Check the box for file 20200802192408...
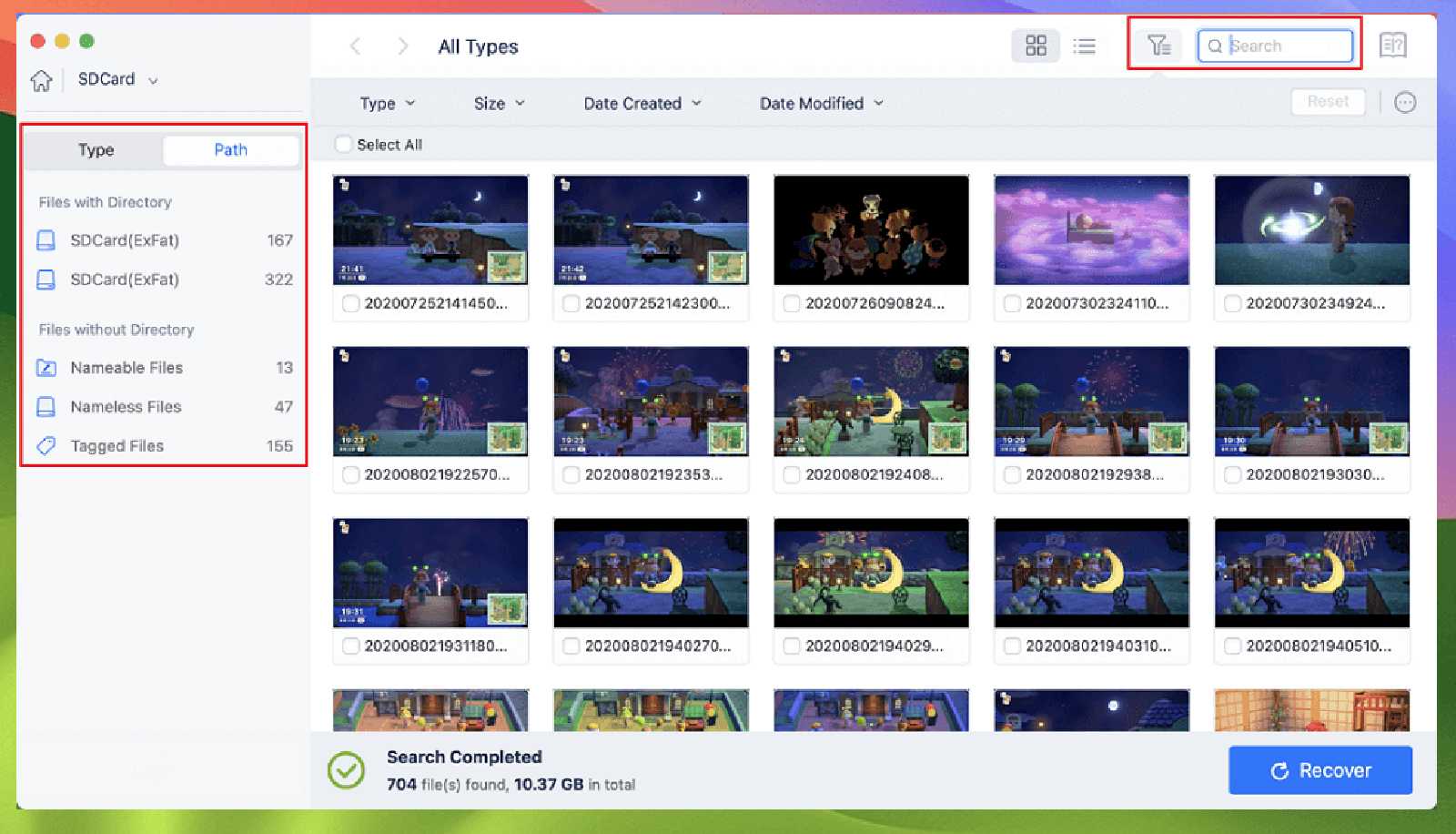Screen dimensions: 1456x834 coord(791,474)
